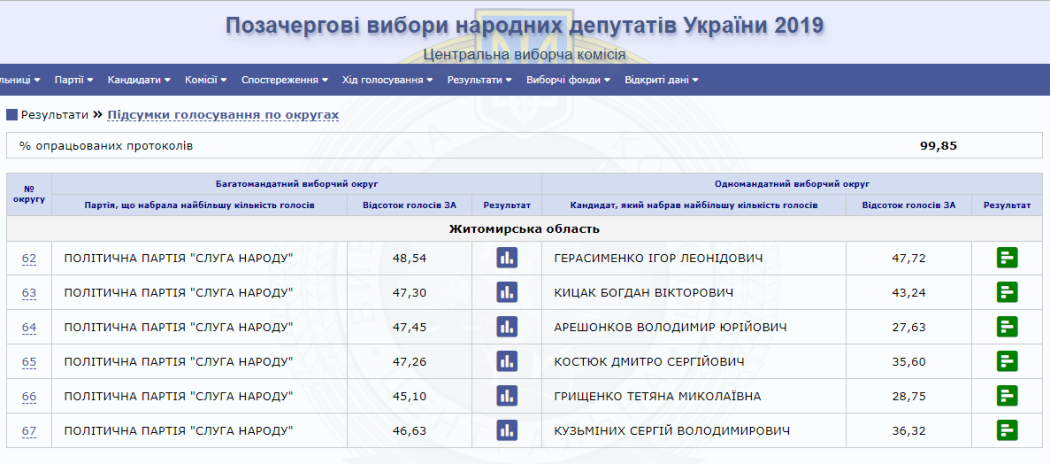Open the Кандидати dropdown menu

point(138,80)
